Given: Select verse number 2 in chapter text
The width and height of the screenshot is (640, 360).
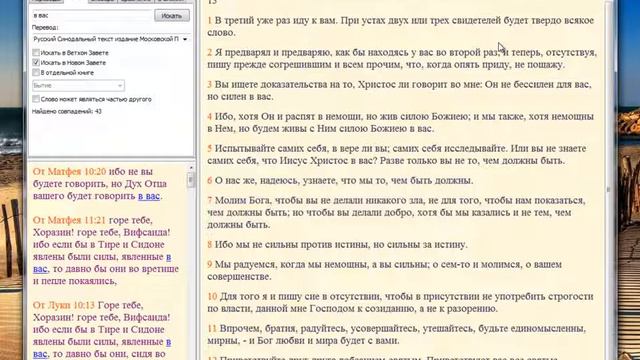Looking at the screenshot, I should [x=209, y=52].
